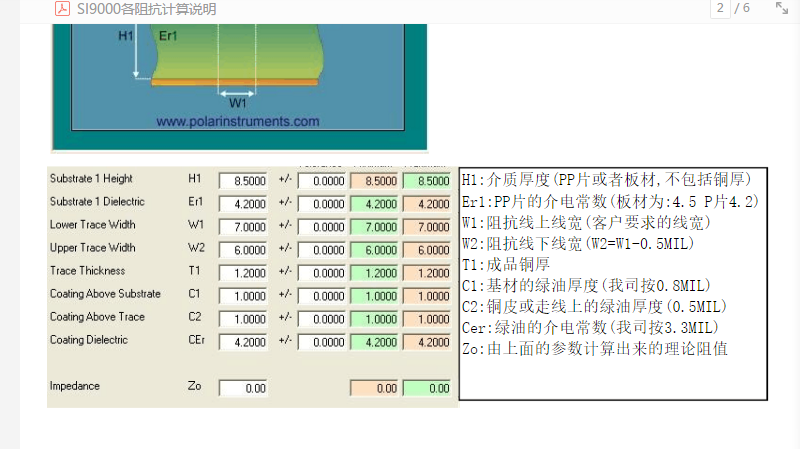Click the total page count / 6
Viewport: 800px width, 449px height.
click(x=742, y=8)
